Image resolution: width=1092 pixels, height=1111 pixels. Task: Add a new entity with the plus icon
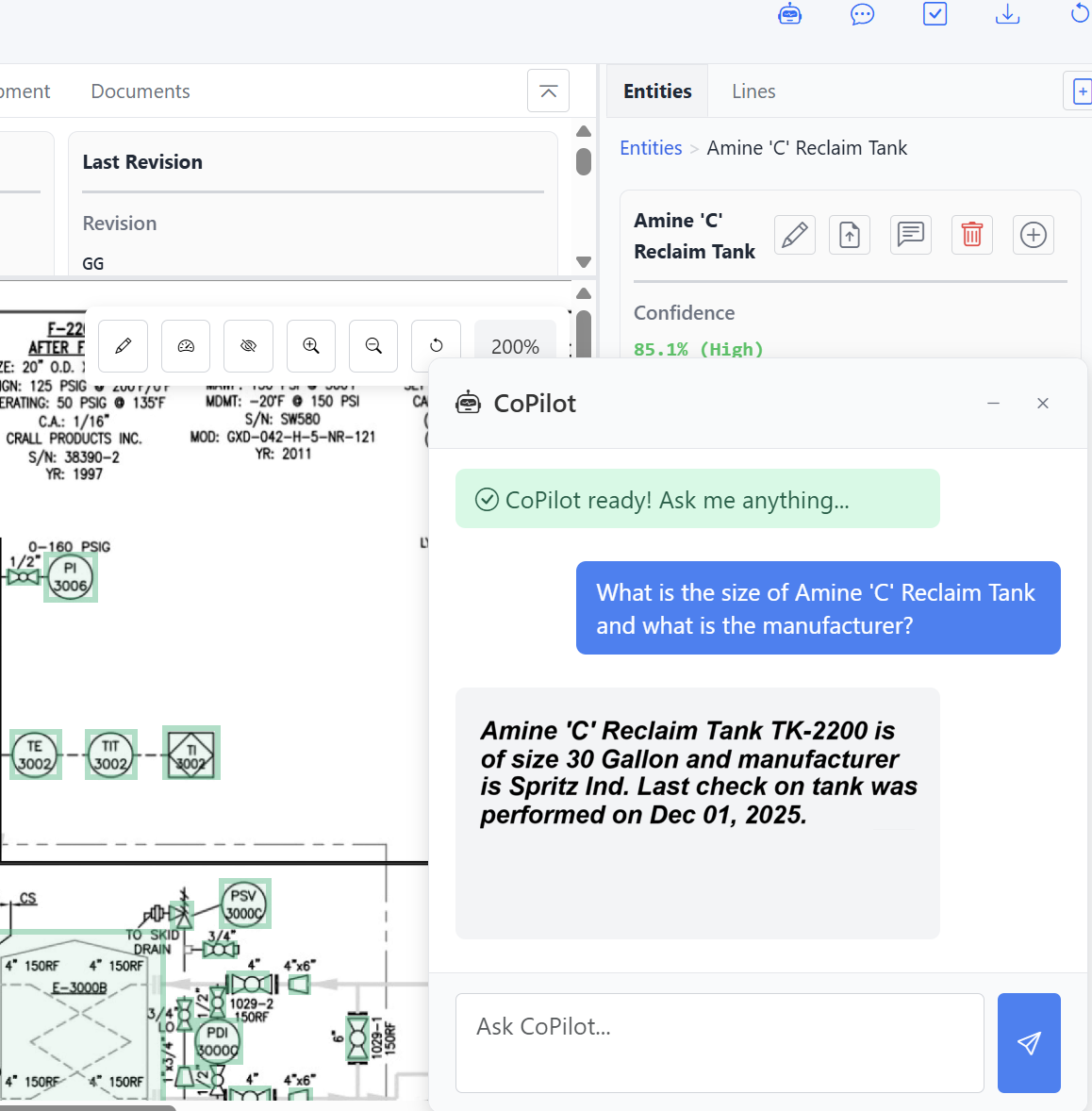click(1034, 235)
